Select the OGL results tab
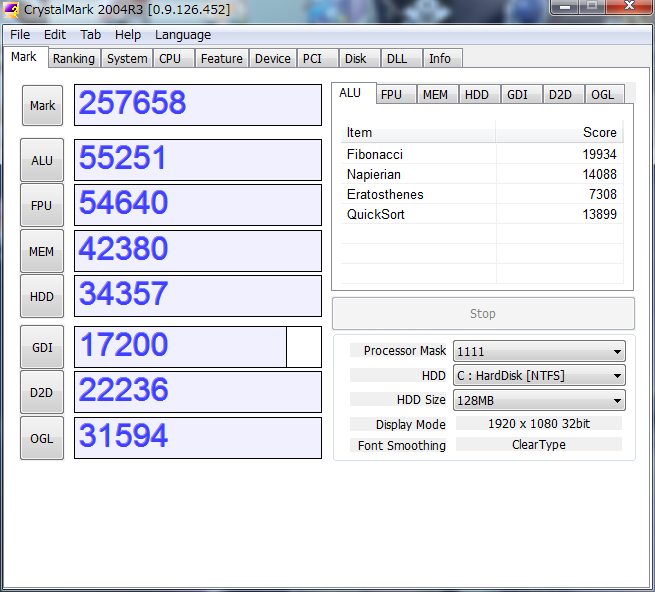 click(x=603, y=95)
